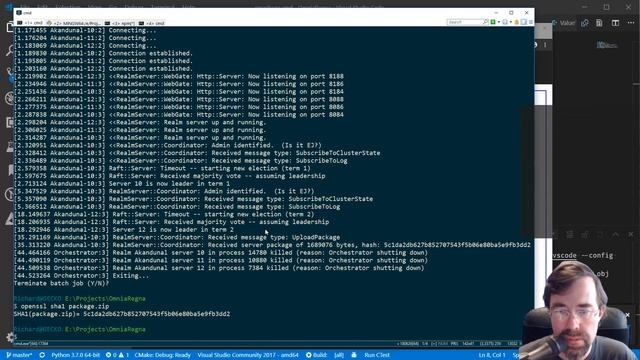The width and height of the screenshot is (640, 360).
Task: Change the [all] build target
Action: click(x=339, y=355)
